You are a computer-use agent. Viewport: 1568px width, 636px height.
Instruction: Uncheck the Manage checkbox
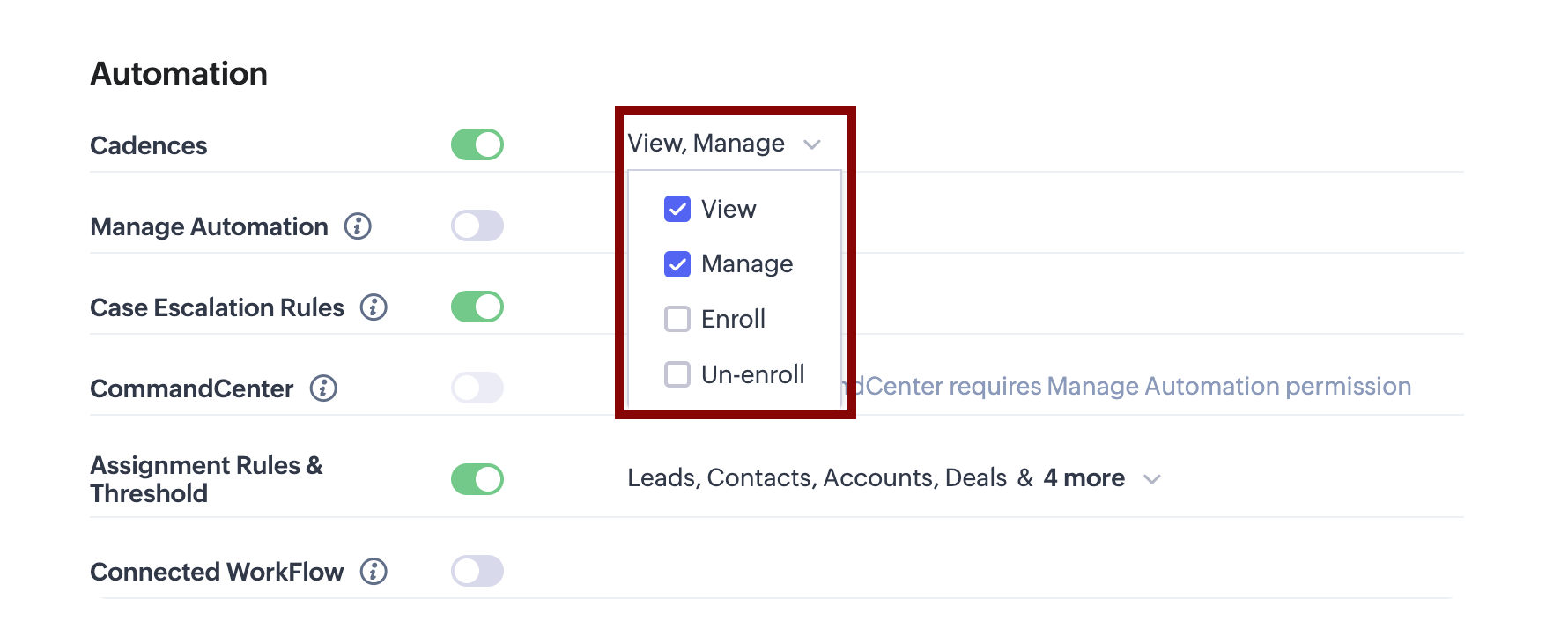pyautogui.click(x=677, y=263)
